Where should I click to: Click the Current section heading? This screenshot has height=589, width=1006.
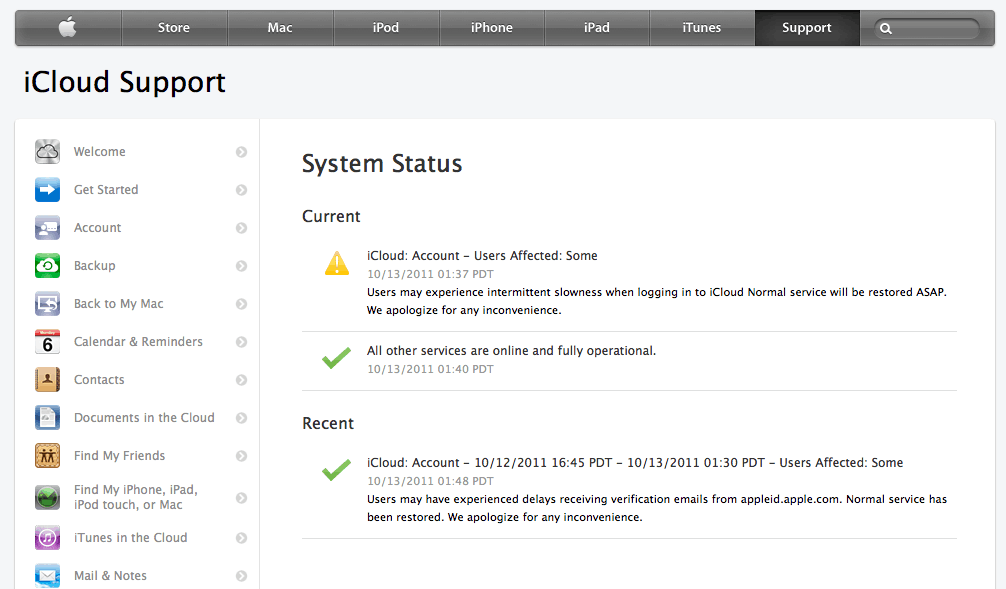click(x=331, y=216)
